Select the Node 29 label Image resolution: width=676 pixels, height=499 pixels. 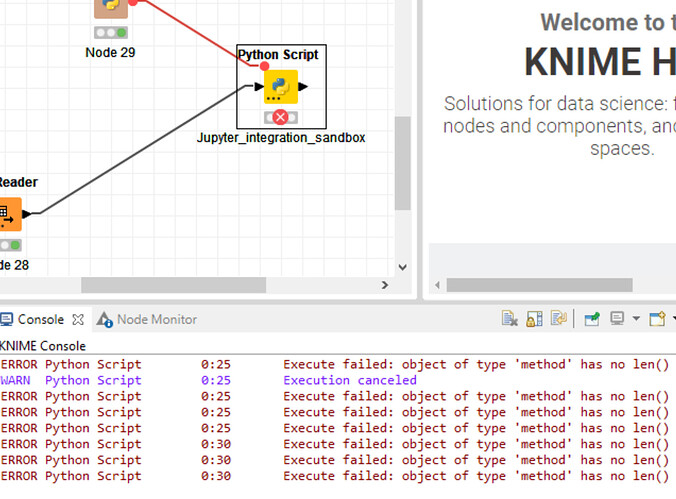point(110,53)
